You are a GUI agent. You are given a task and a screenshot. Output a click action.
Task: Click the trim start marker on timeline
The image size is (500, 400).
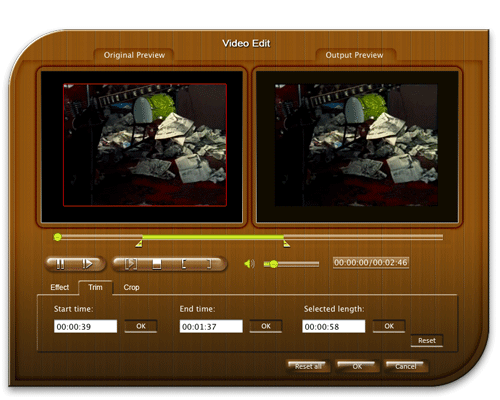[139, 244]
